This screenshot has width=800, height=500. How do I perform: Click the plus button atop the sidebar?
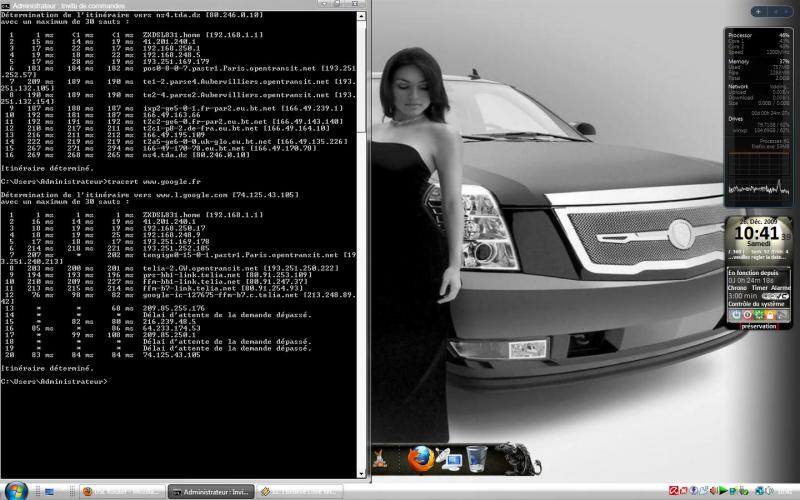click(x=757, y=11)
